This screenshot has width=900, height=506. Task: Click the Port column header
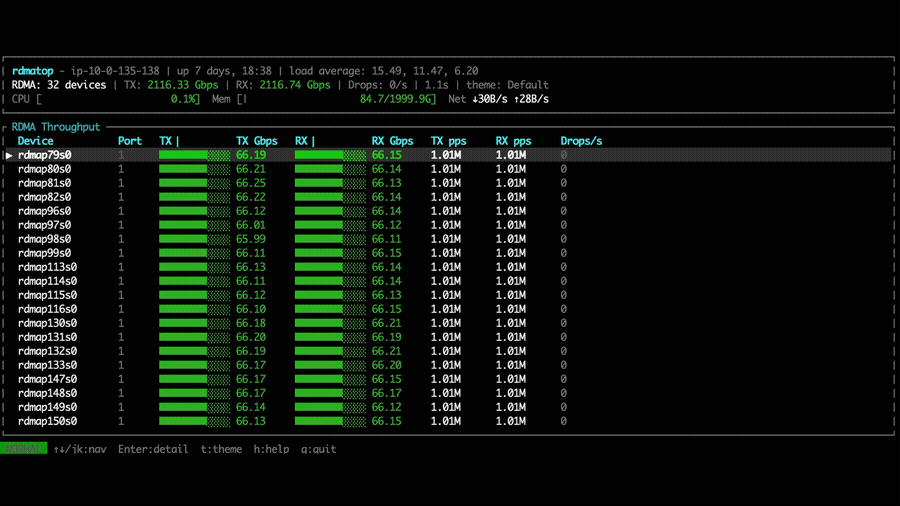click(x=130, y=141)
